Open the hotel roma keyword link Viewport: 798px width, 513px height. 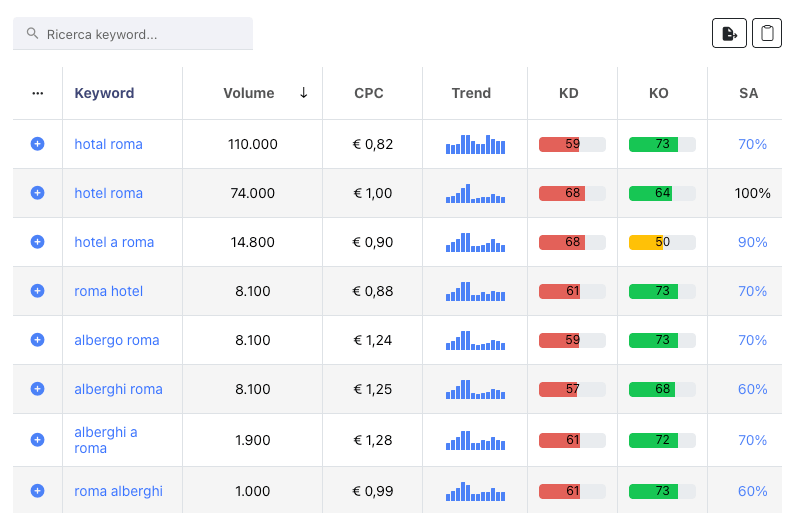tap(108, 193)
